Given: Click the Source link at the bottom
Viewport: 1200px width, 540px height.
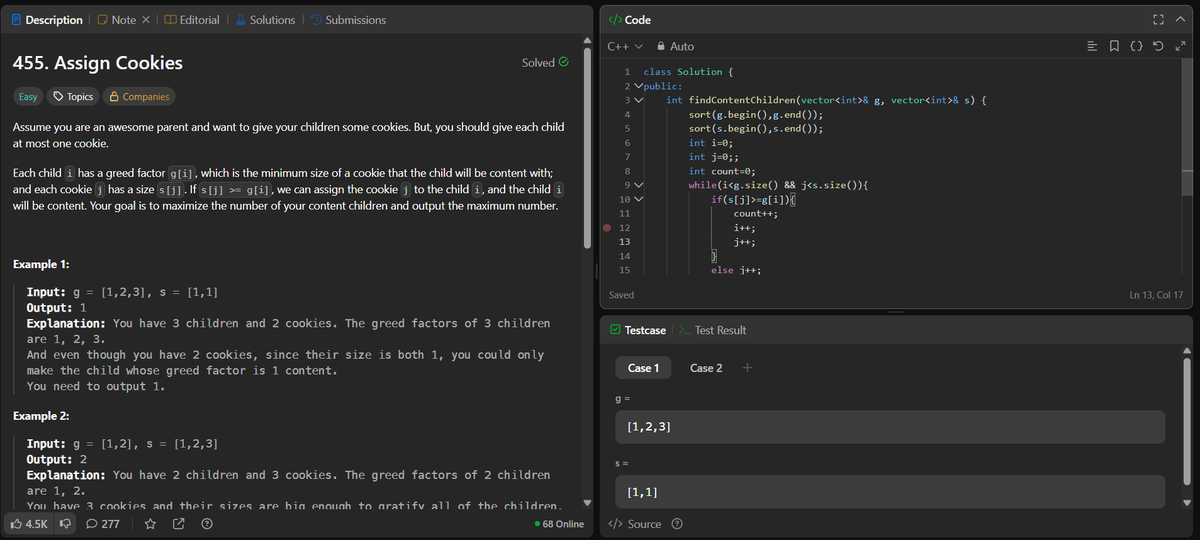Looking at the screenshot, I should click(x=635, y=524).
